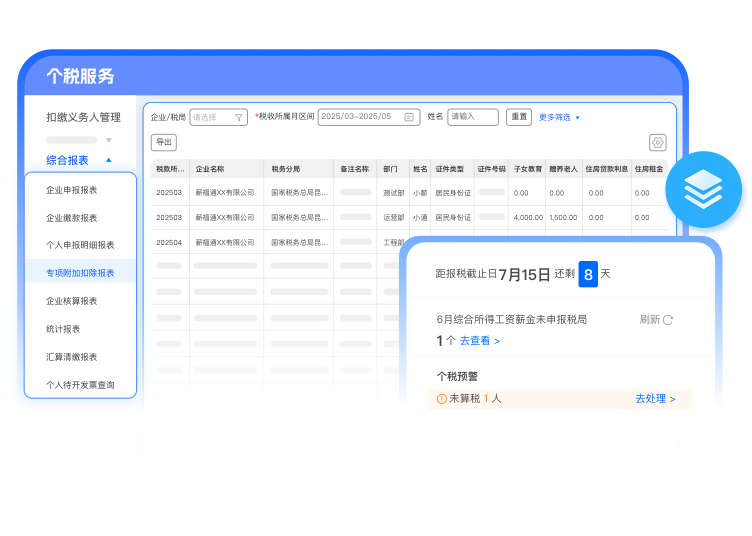
Task: Click the refresh icon next to 刷新
Action: [x=668, y=320]
